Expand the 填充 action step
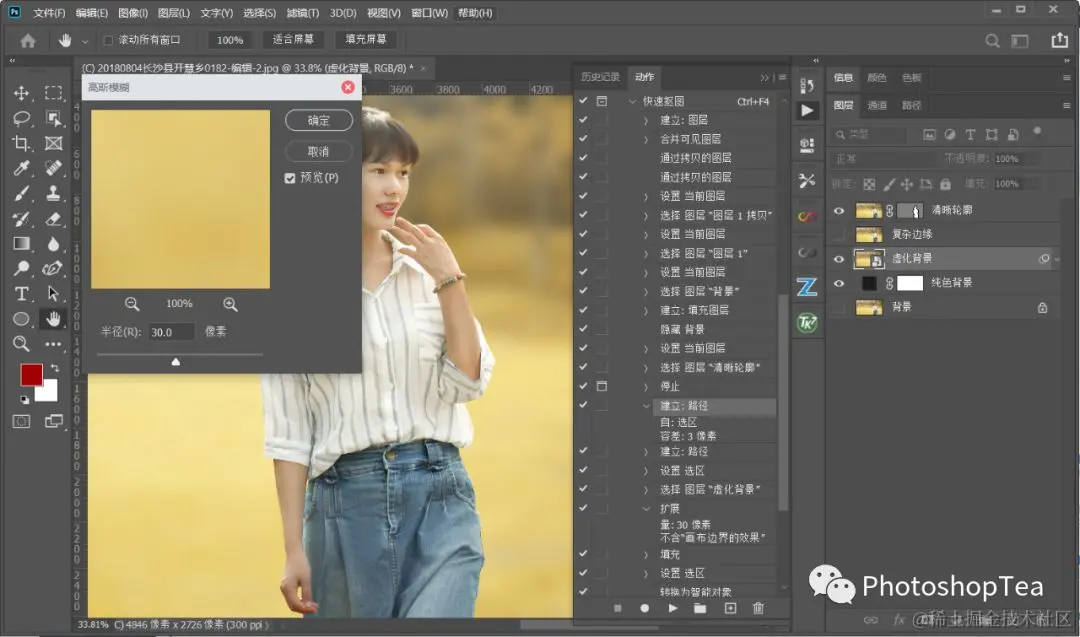The image size is (1080, 637). [x=645, y=554]
